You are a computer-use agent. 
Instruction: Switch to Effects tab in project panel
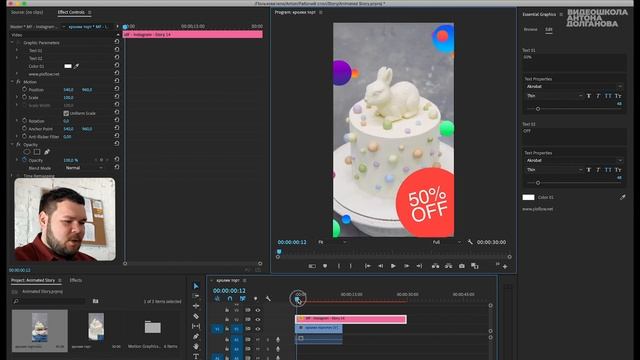pos(76,280)
